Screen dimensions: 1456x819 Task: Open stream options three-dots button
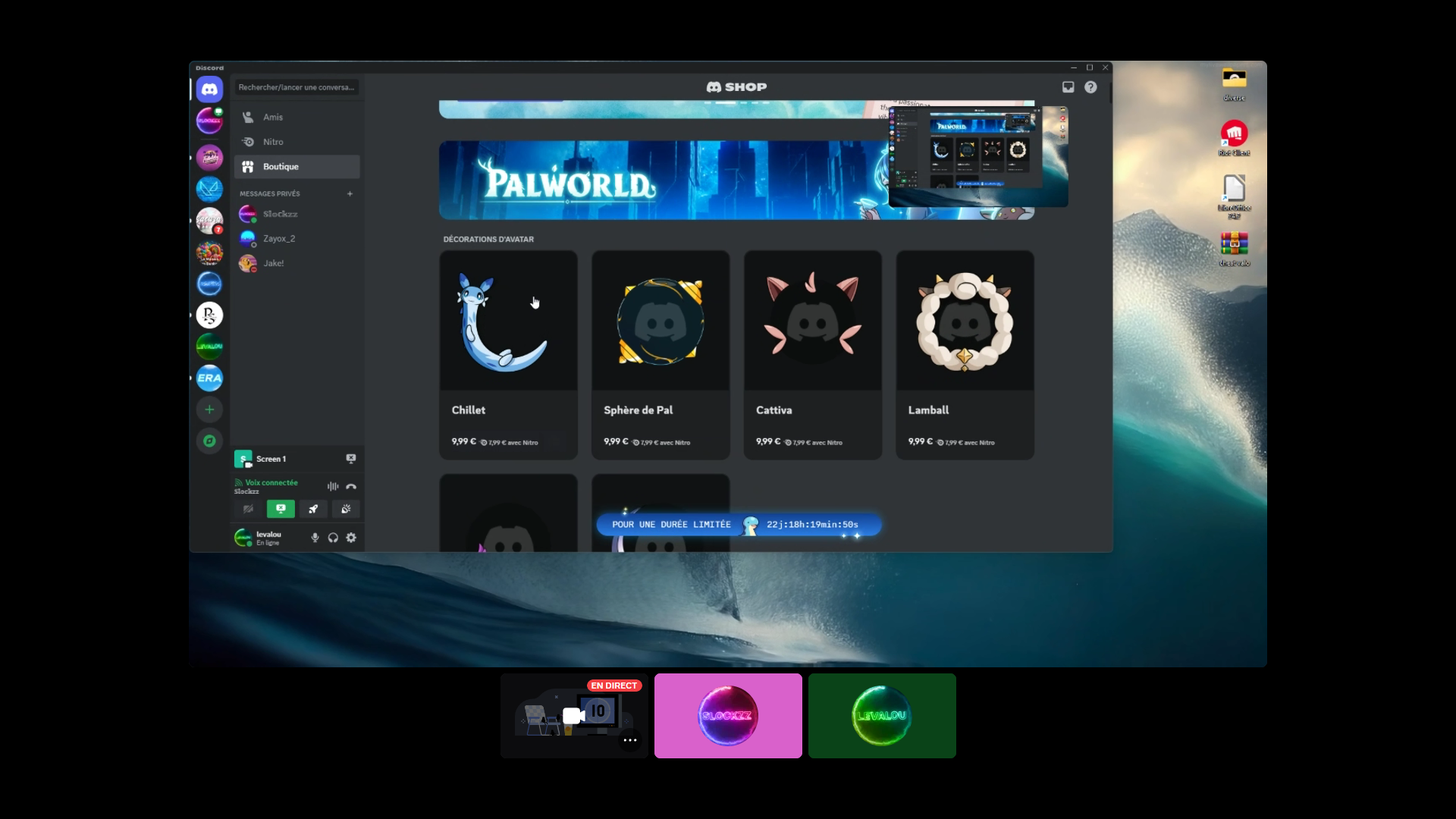pyautogui.click(x=630, y=740)
